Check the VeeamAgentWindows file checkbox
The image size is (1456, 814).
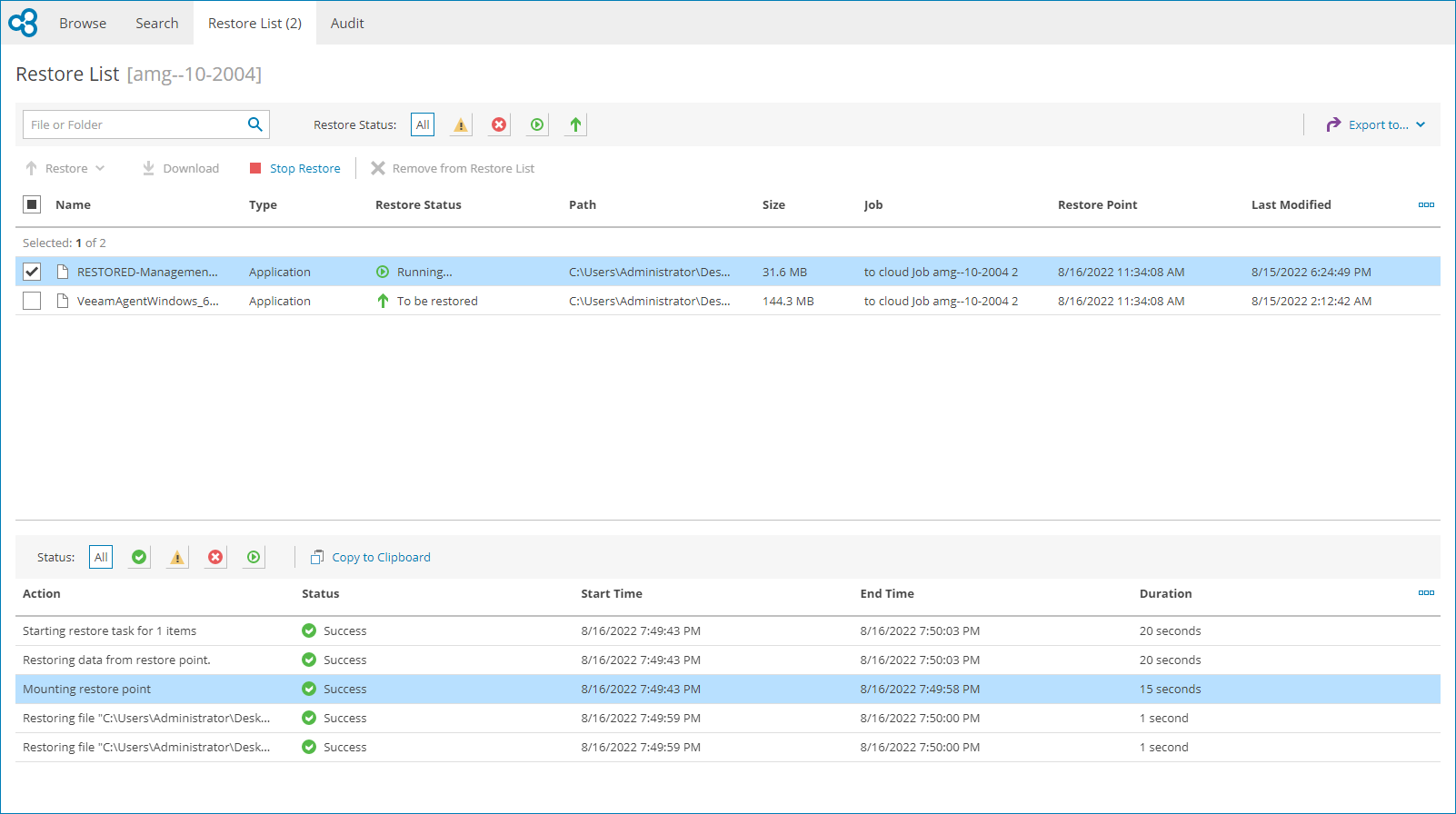[32, 301]
